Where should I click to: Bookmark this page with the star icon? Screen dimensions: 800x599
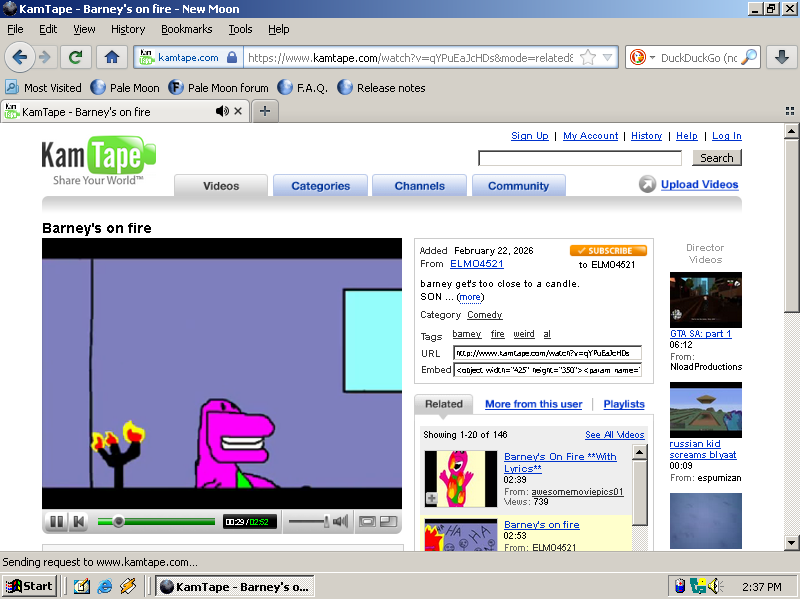click(x=588, y=57)
